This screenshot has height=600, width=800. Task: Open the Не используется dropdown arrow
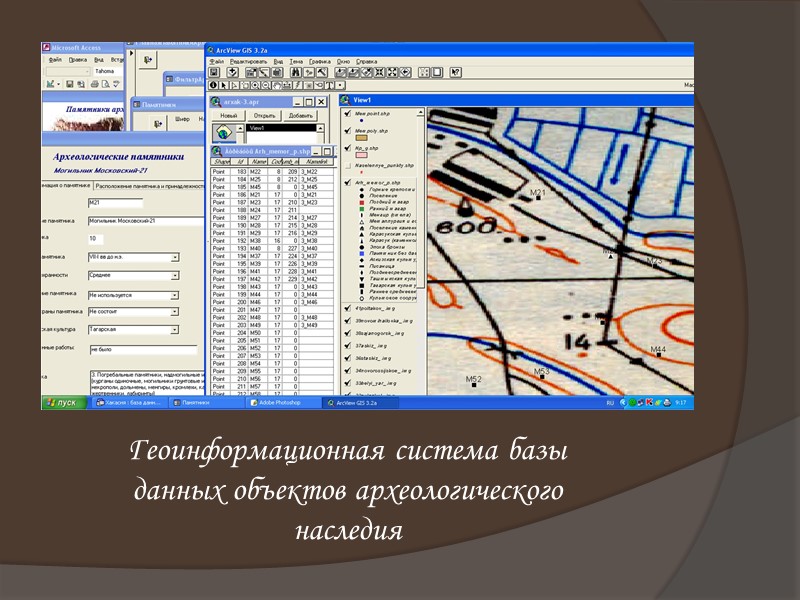point(175,295)
